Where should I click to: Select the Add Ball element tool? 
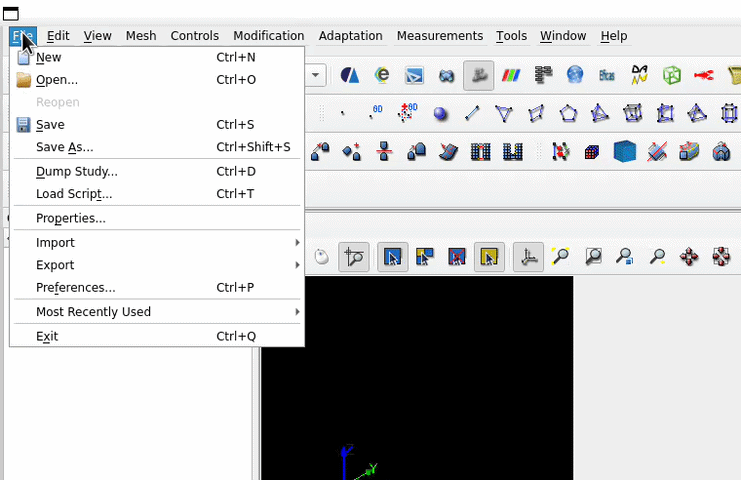(x=440, y=113)
